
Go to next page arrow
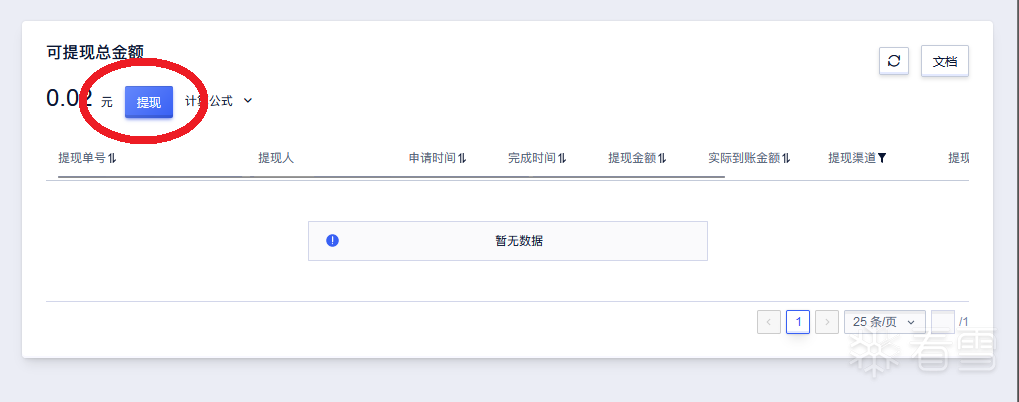pos(827,322)
